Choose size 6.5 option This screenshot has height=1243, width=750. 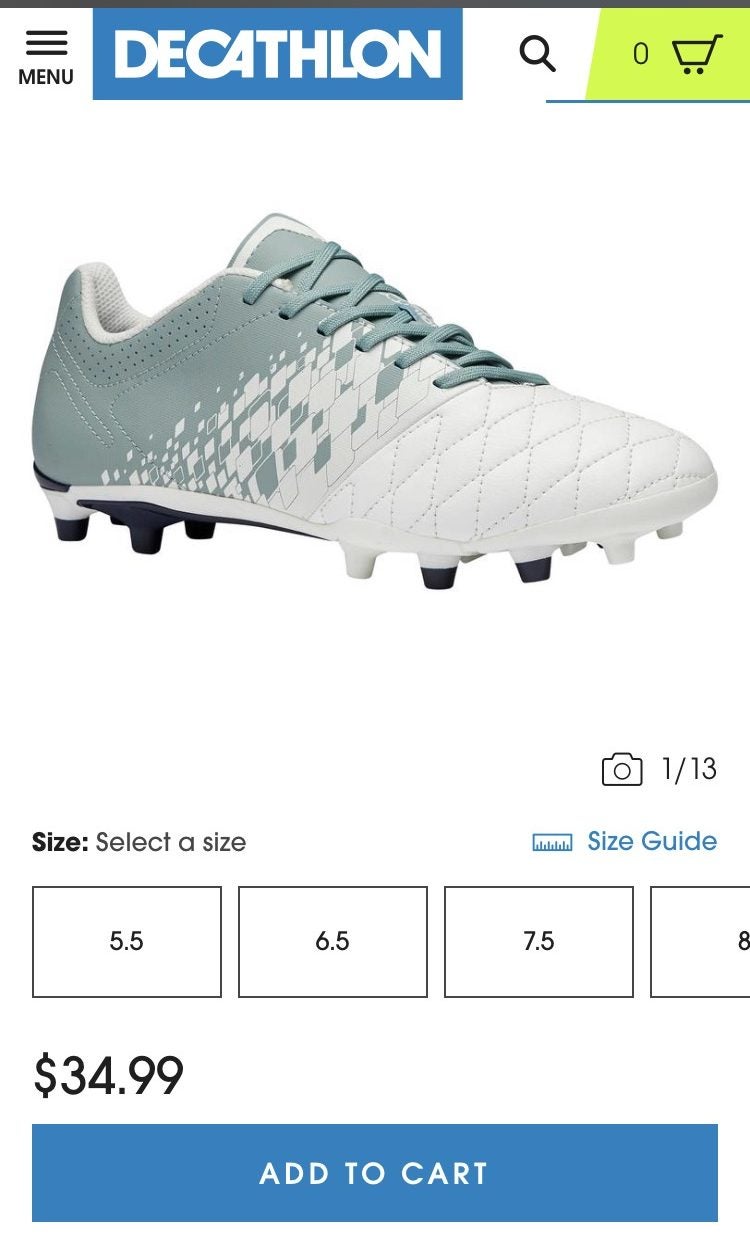pyautogui.click(x=333, y=942)
